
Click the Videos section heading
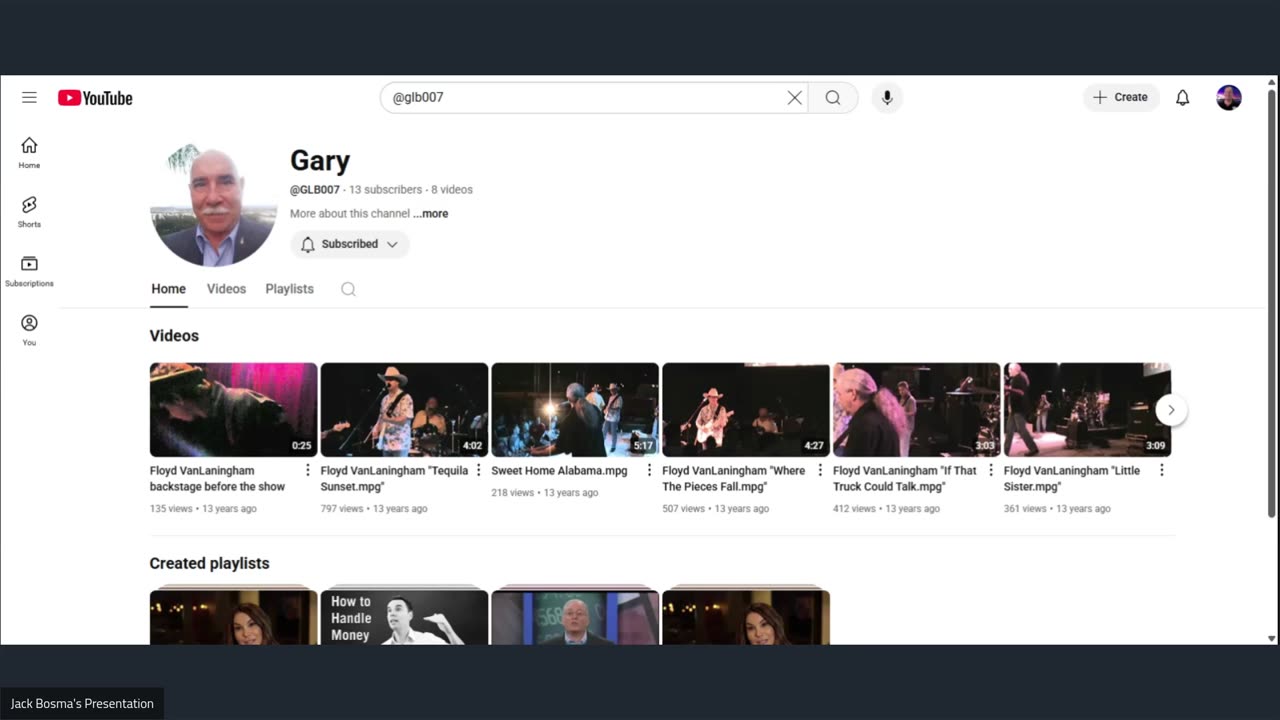coord(174,336)
